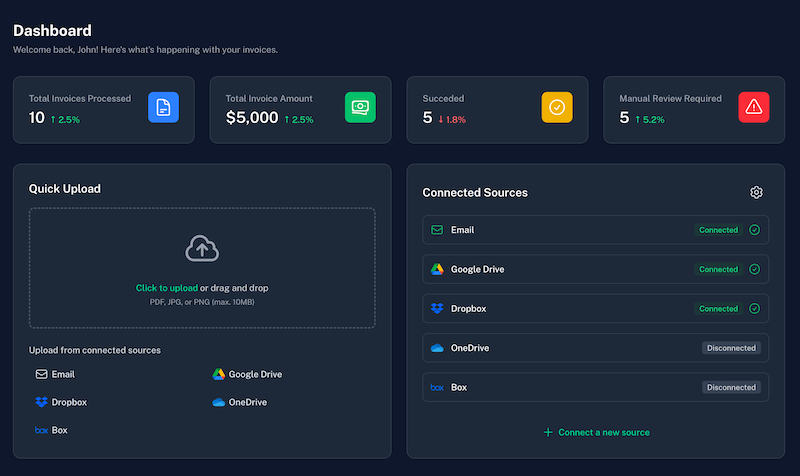Click the plus icon beside Connect a new source
The height and width of the screenshot is (476, 800).
tap(548, 433)
